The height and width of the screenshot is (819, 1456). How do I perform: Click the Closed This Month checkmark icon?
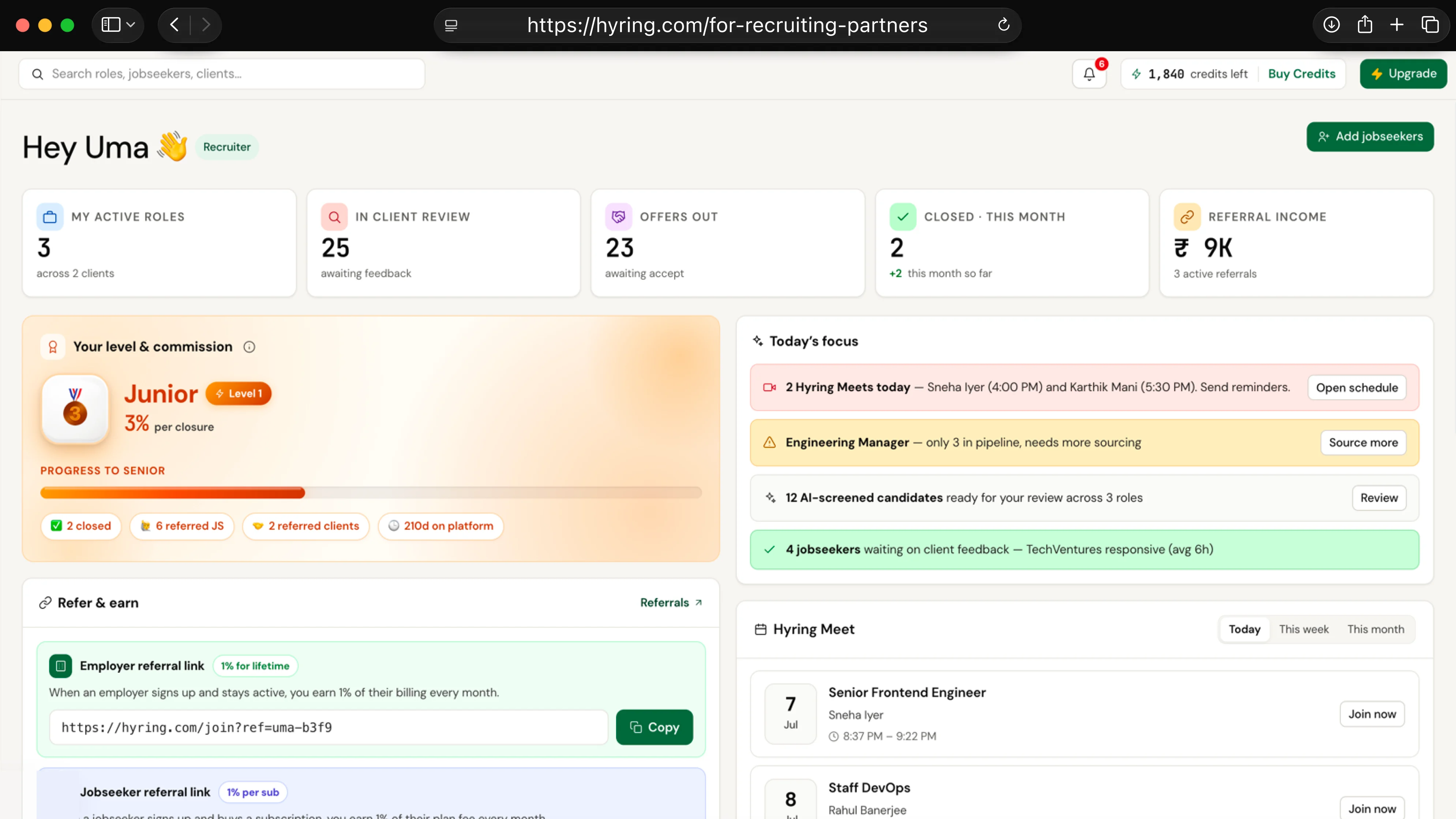coord(903,217)
